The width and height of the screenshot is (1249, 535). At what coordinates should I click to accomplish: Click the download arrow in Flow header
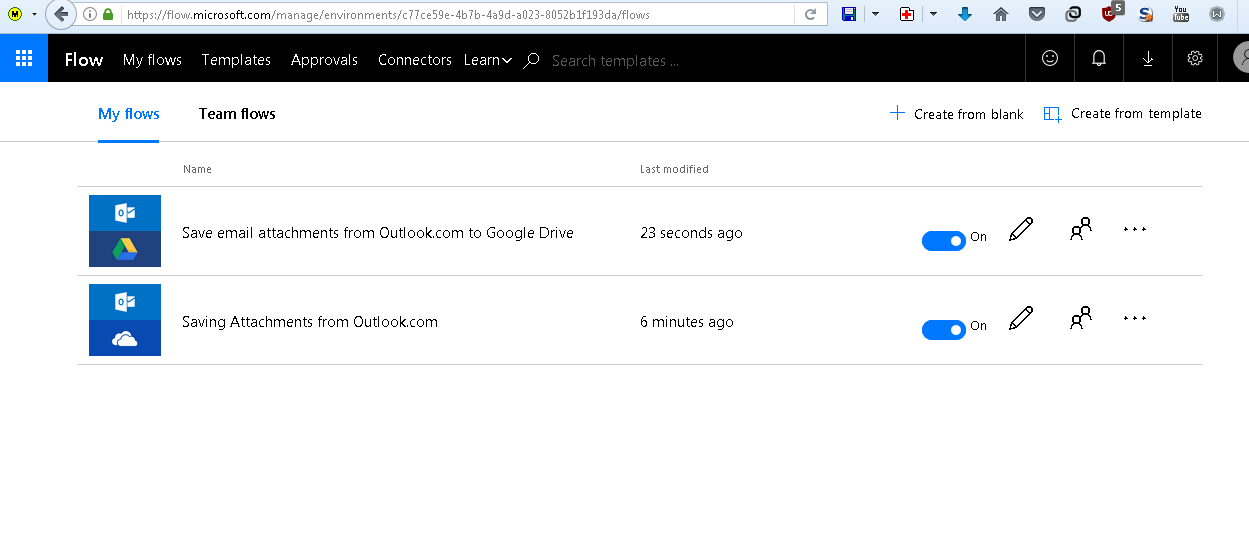1148,59
